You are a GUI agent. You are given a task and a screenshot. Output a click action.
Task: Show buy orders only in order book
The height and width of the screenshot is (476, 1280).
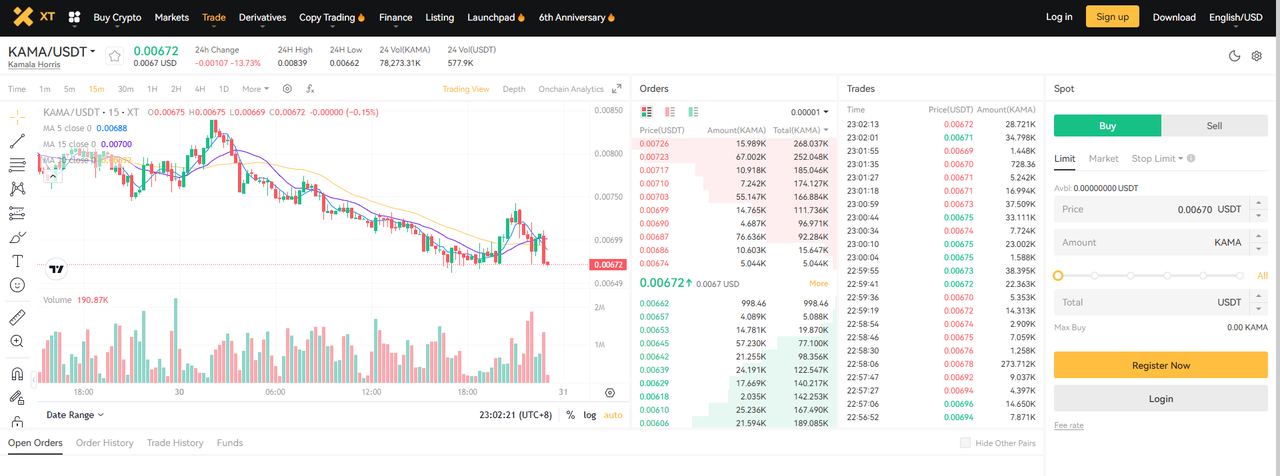(x=693, y=112)
